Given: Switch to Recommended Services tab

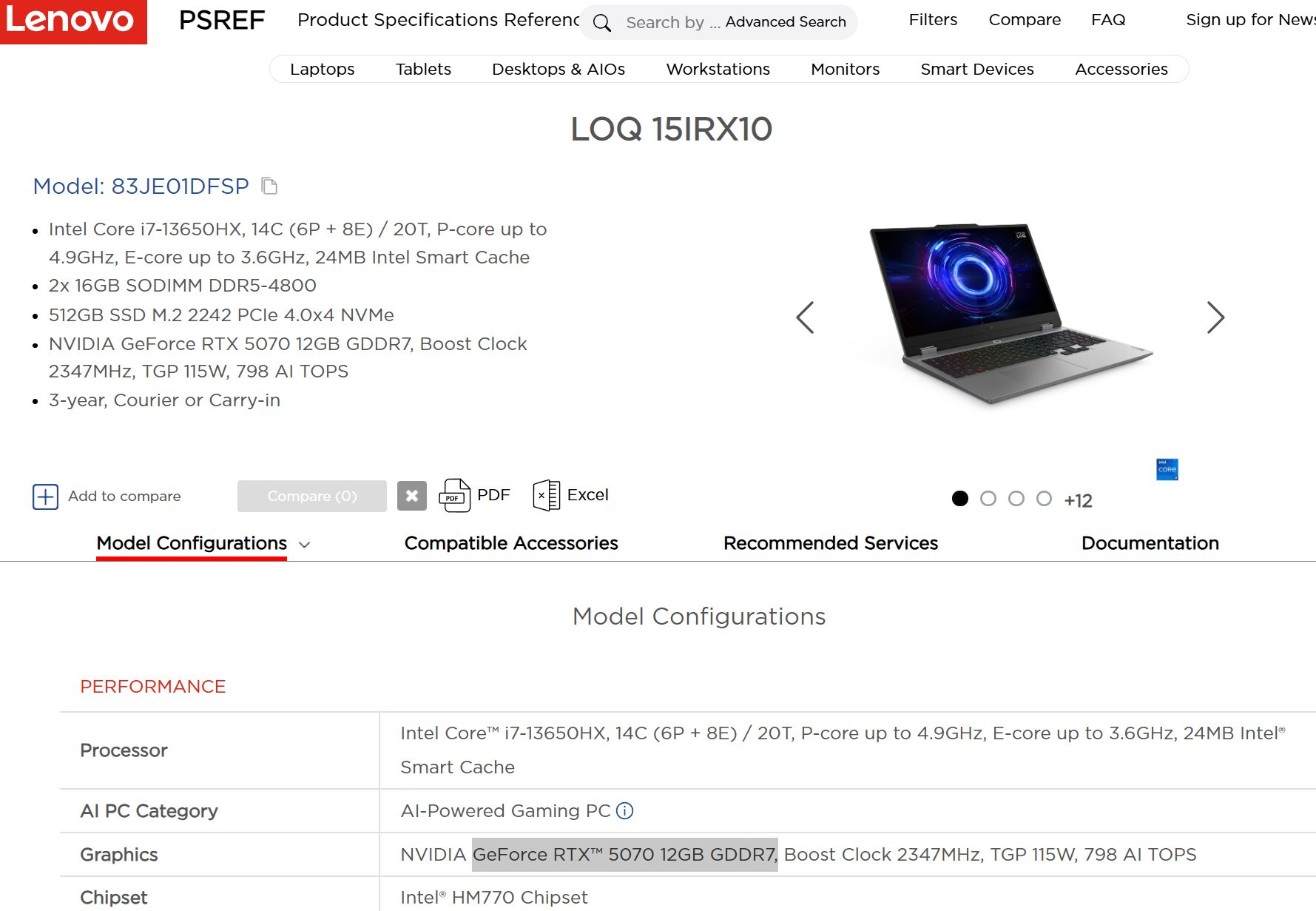Looking at the screenshot, I should point(831,543).
